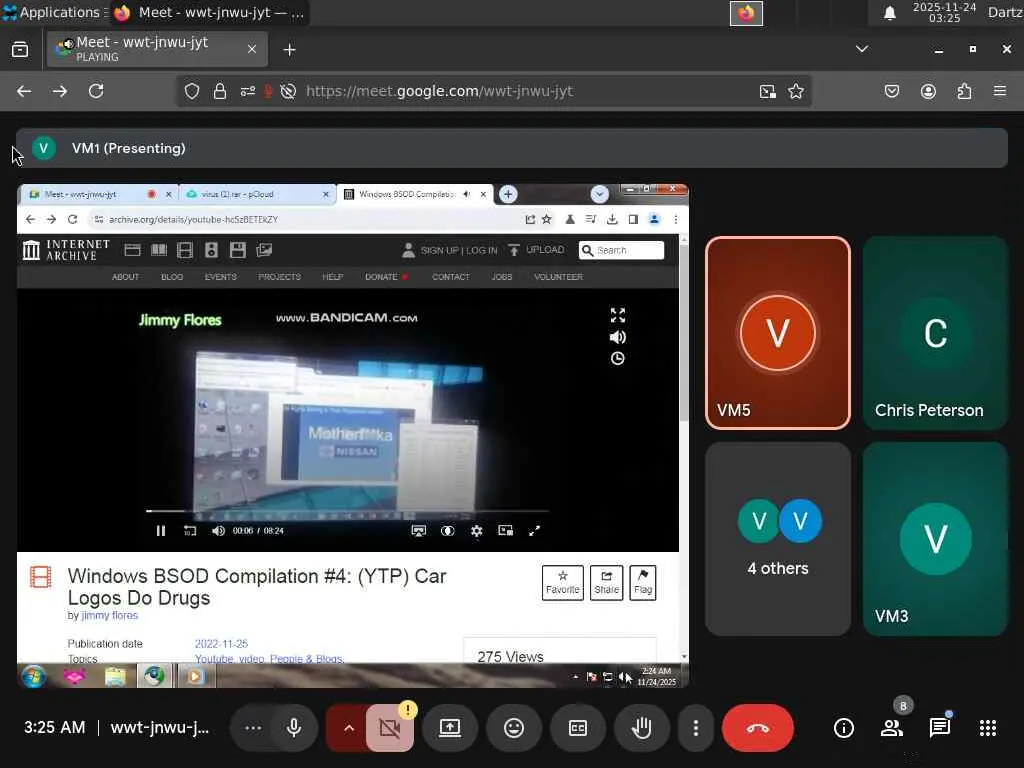
Task: Toggle closed captions in Meet
Action: 578,728
